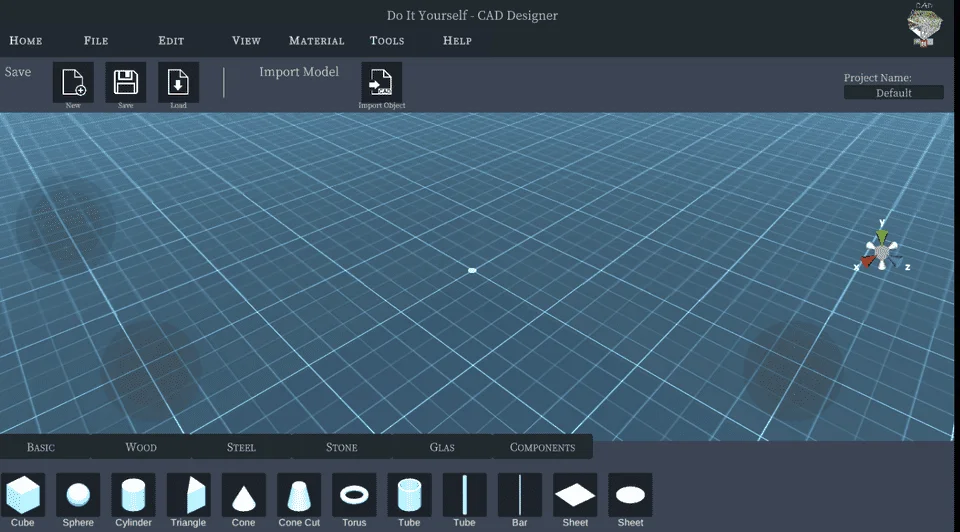Click the XYZ axis orientation gizmo
960x532 pixels.
pyautogui.click(x=882, y=250)
